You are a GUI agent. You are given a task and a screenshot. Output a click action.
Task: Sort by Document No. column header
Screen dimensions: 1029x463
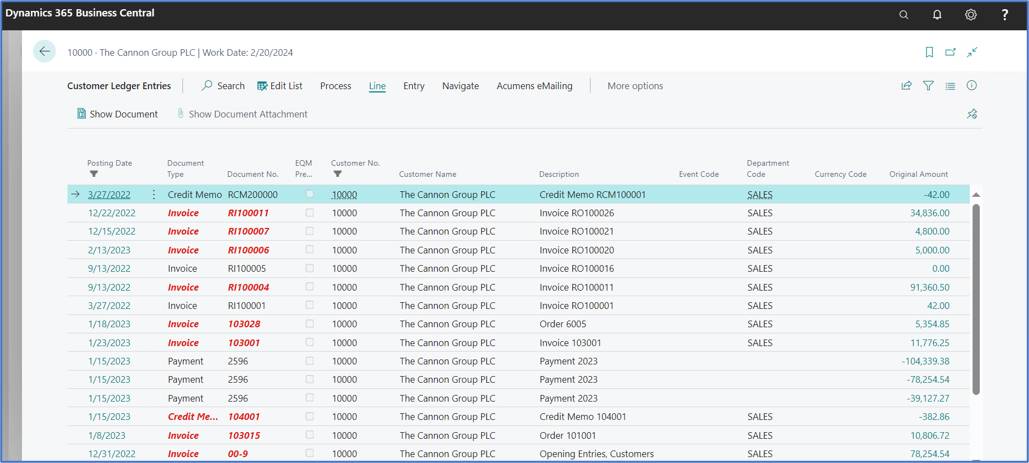[x=253, y=174]
